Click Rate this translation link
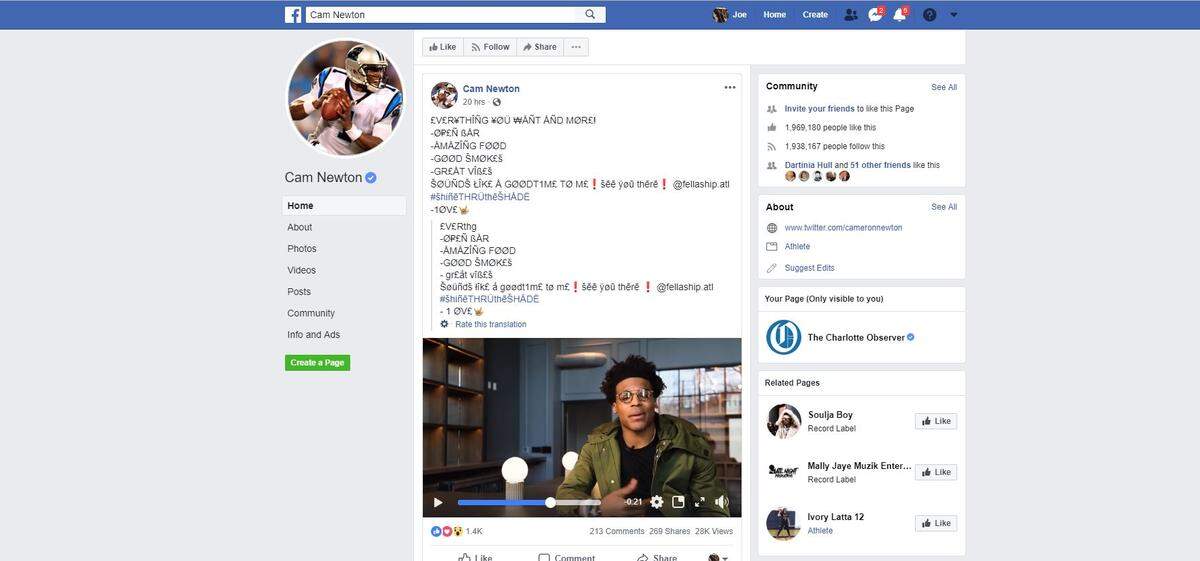This screenshot has height=561, width=1200. click(x=490, y=324)
